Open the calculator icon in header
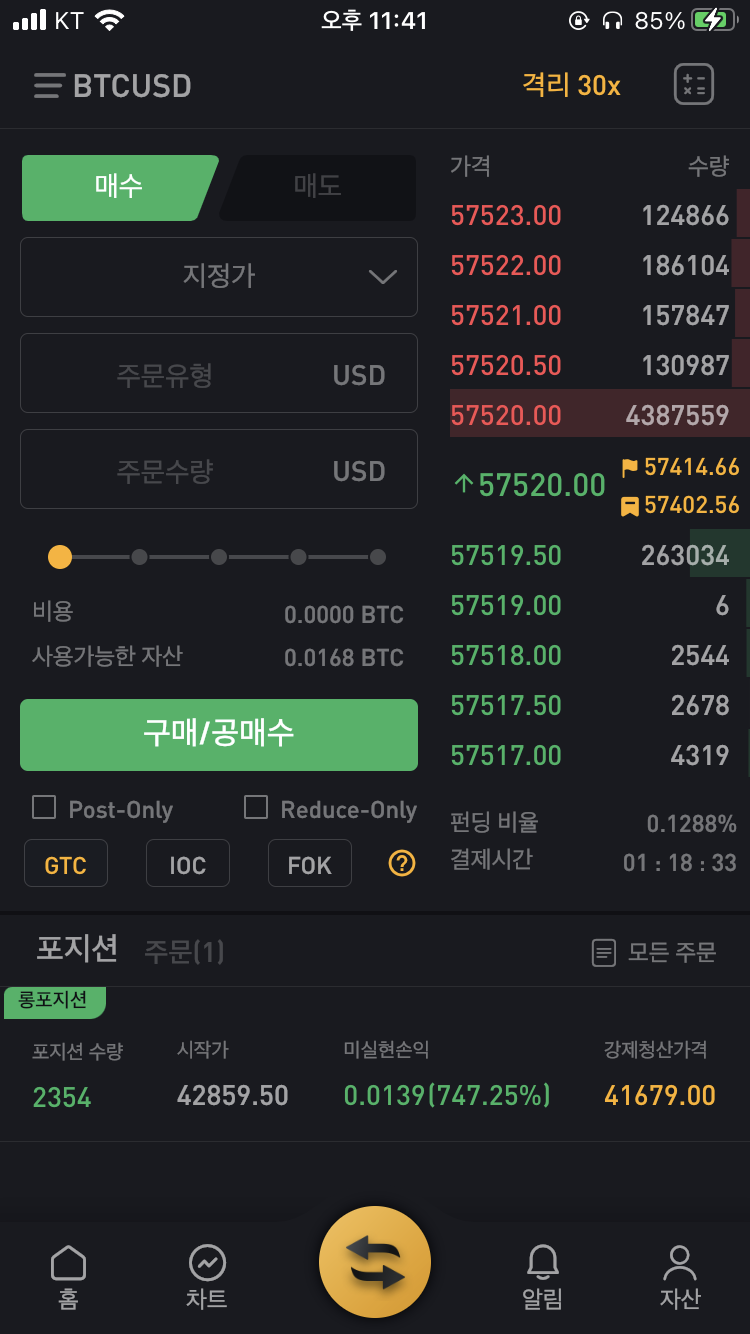This screenshot has height=1334, width=750. point(693,85)
